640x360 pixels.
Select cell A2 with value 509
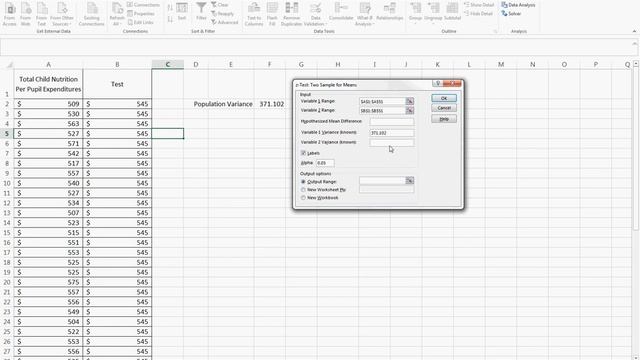pyautogui.click(x=48, y=104)
